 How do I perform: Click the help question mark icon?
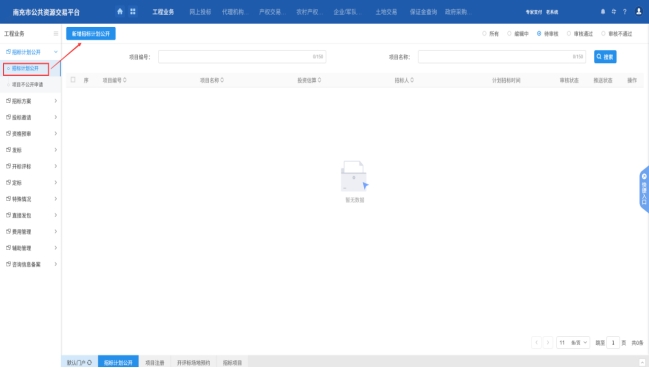click(x=625, y=12)
